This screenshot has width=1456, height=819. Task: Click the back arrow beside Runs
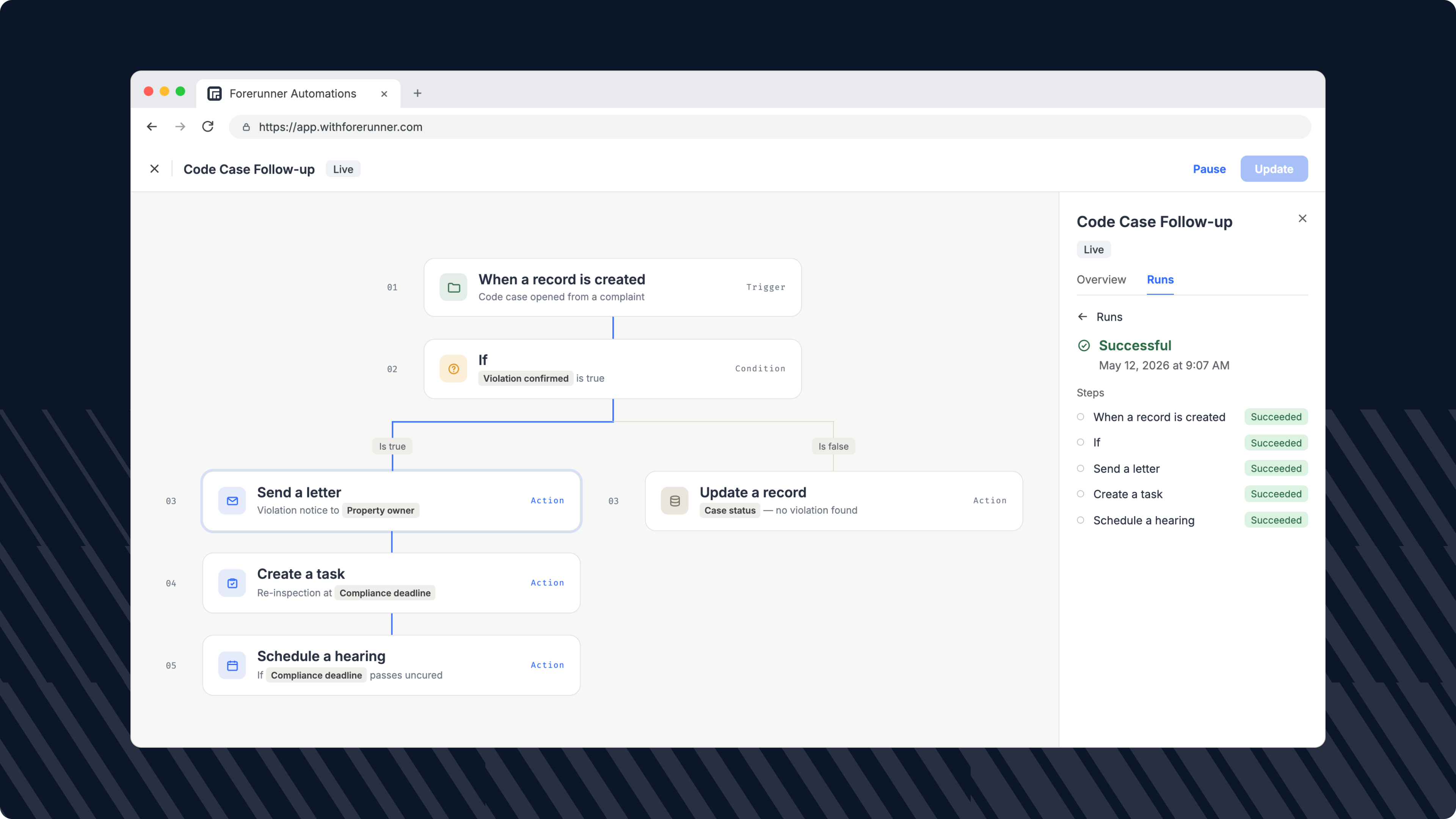[1083, 317]
